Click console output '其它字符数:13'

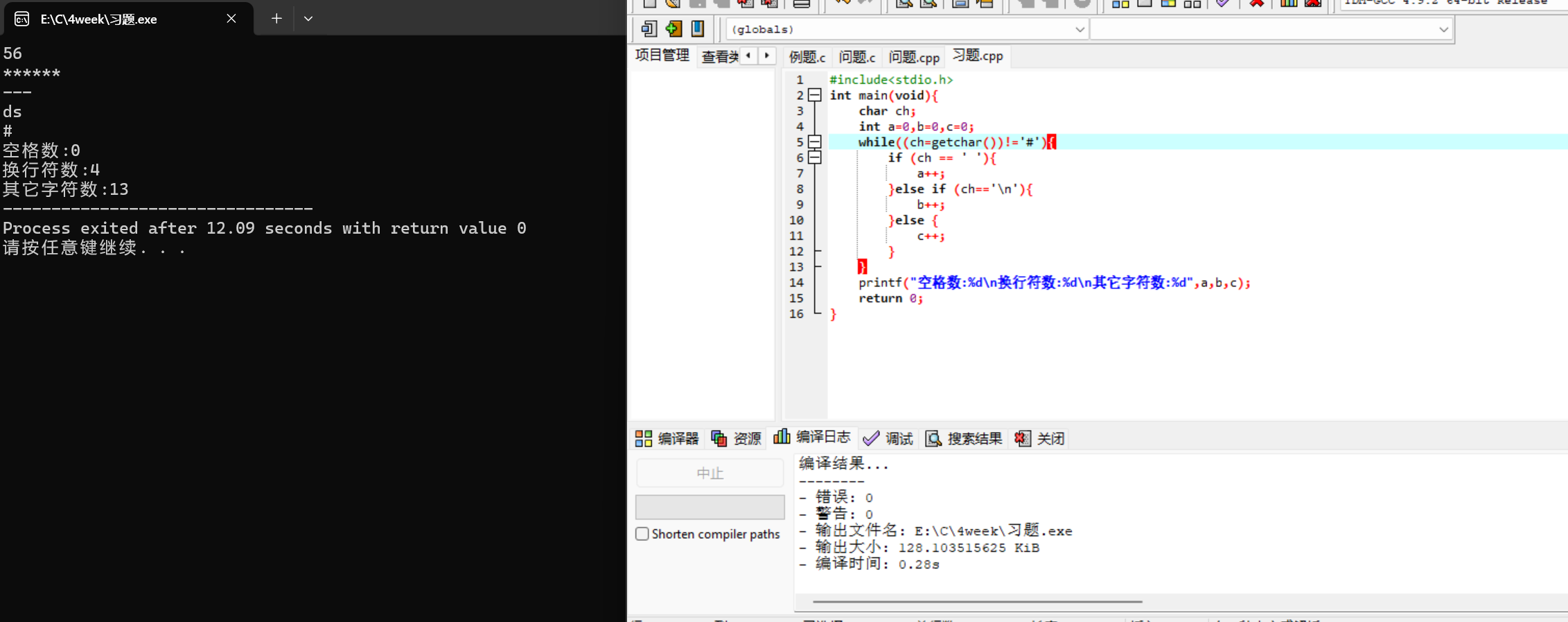click(x=66, y=189)
